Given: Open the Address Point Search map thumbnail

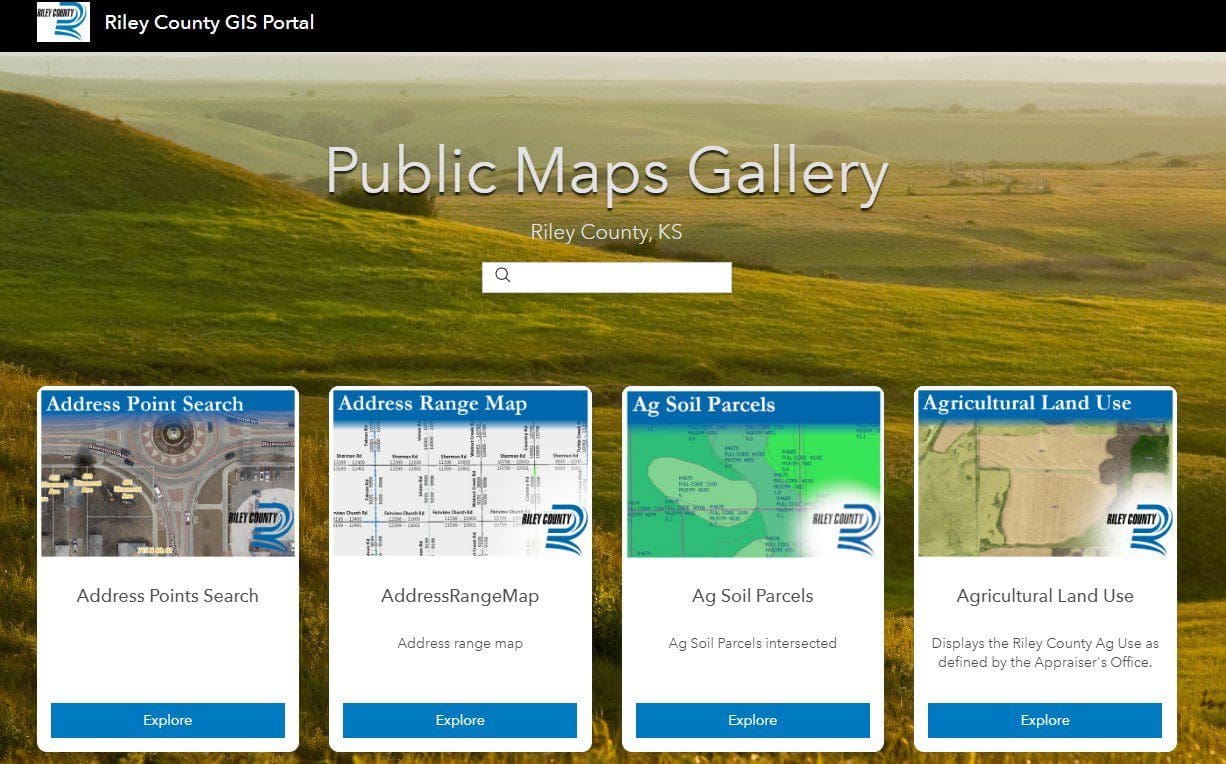Looking at the screenshot, I should [x=167, y=476].
